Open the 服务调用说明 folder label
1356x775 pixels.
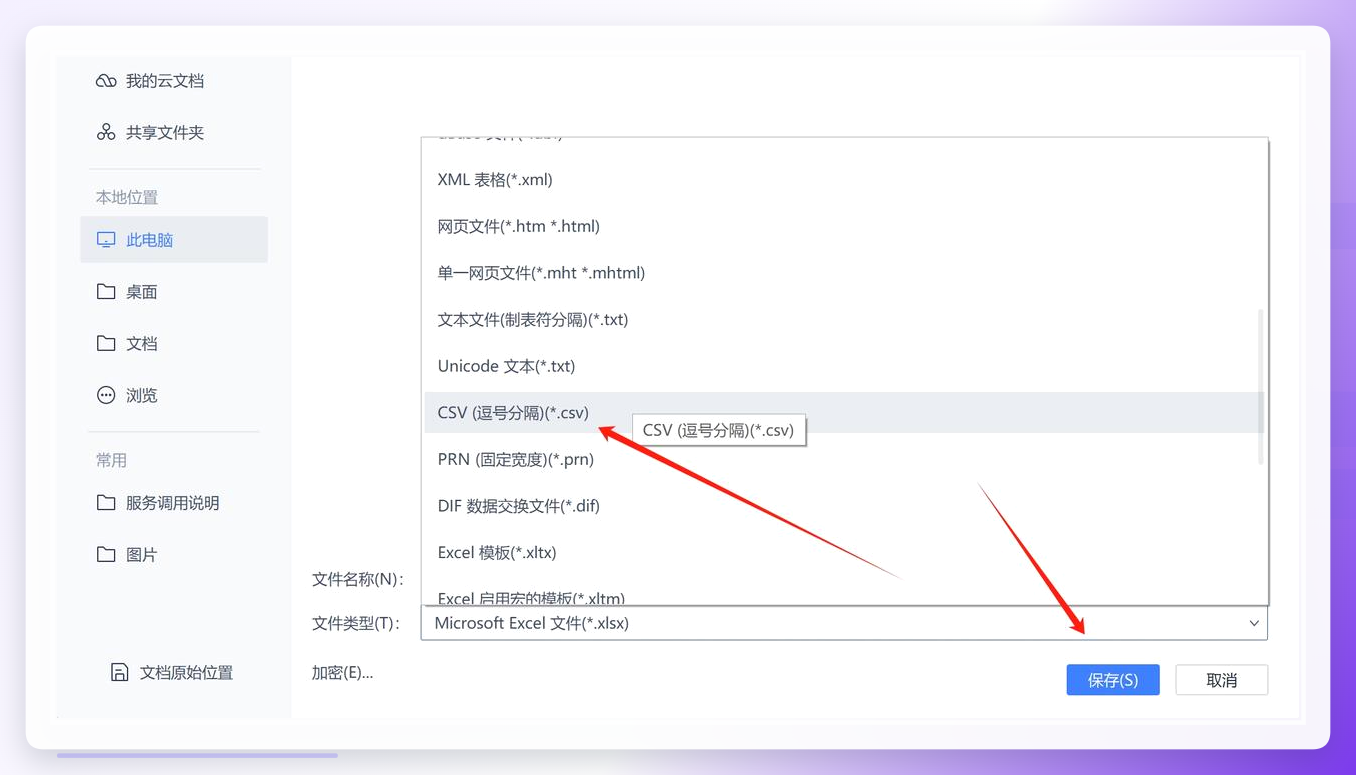[x=173, y=503]
